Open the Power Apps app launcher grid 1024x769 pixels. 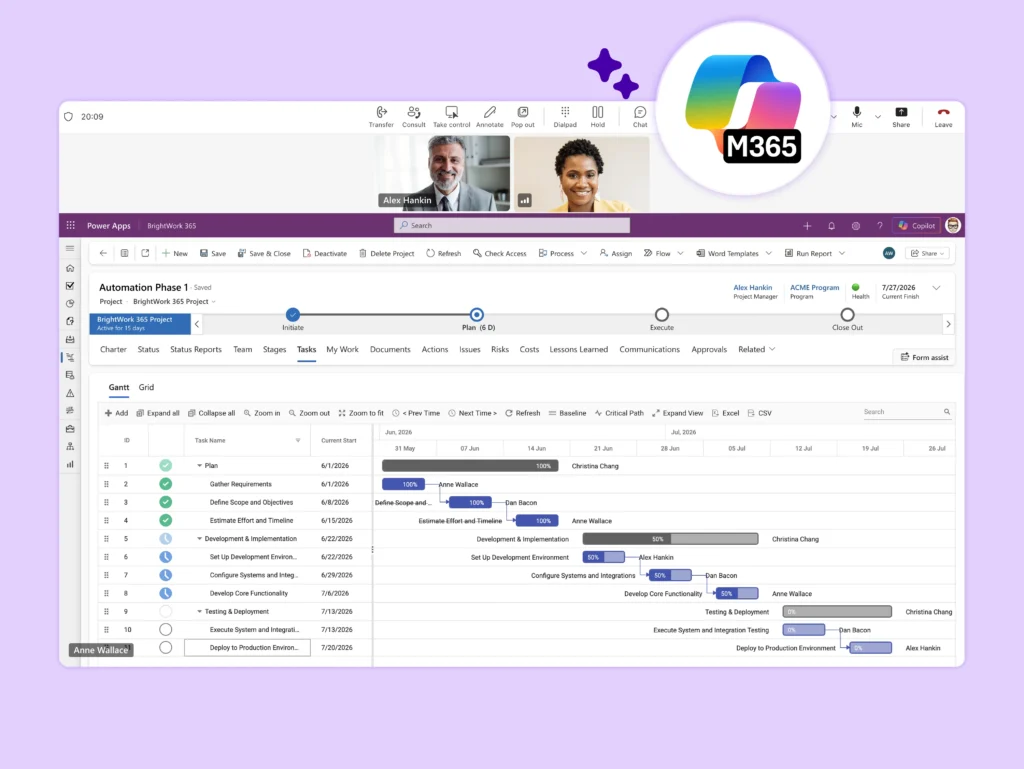point(71,225)
